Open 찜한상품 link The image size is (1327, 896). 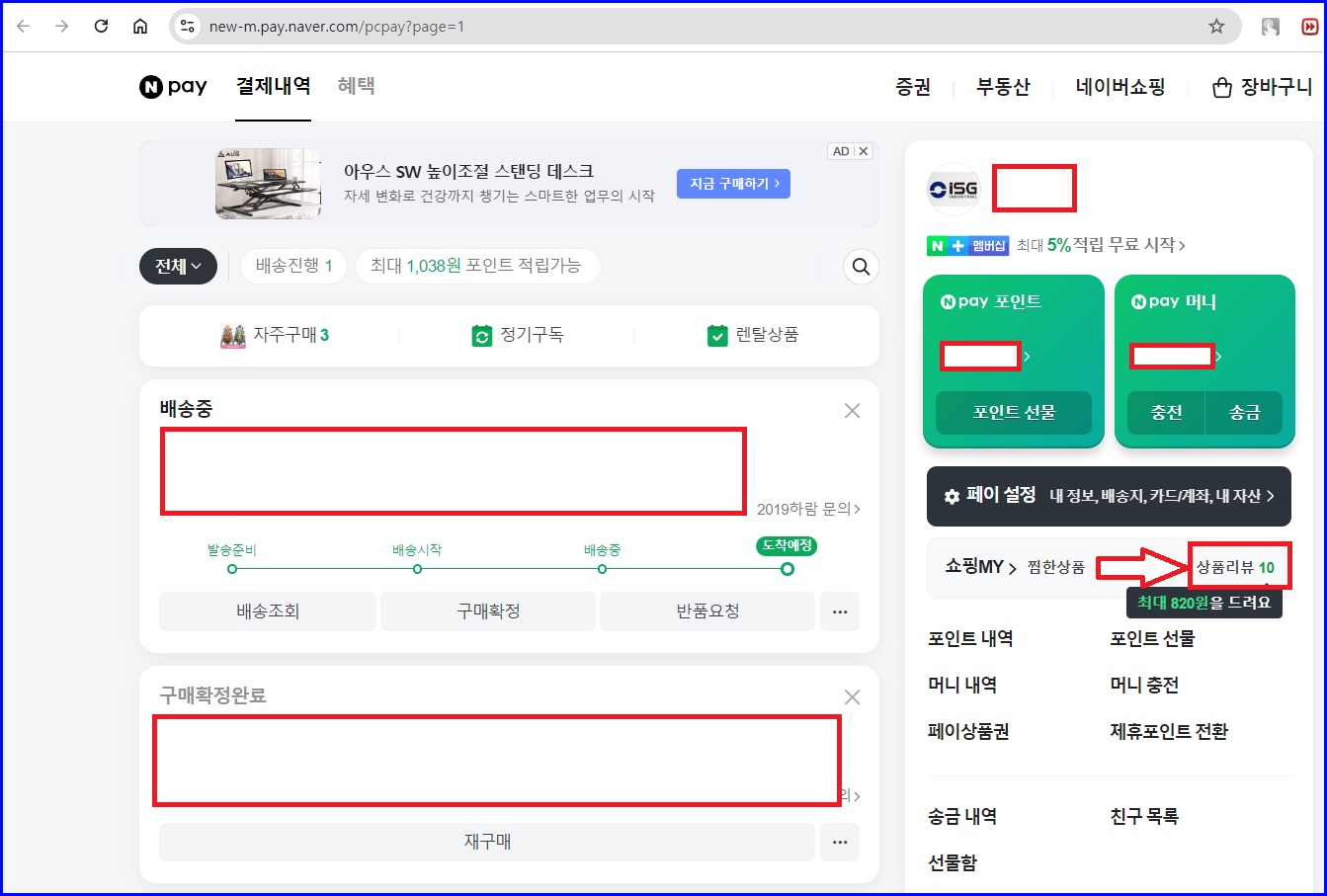(x=1056, y=567)
